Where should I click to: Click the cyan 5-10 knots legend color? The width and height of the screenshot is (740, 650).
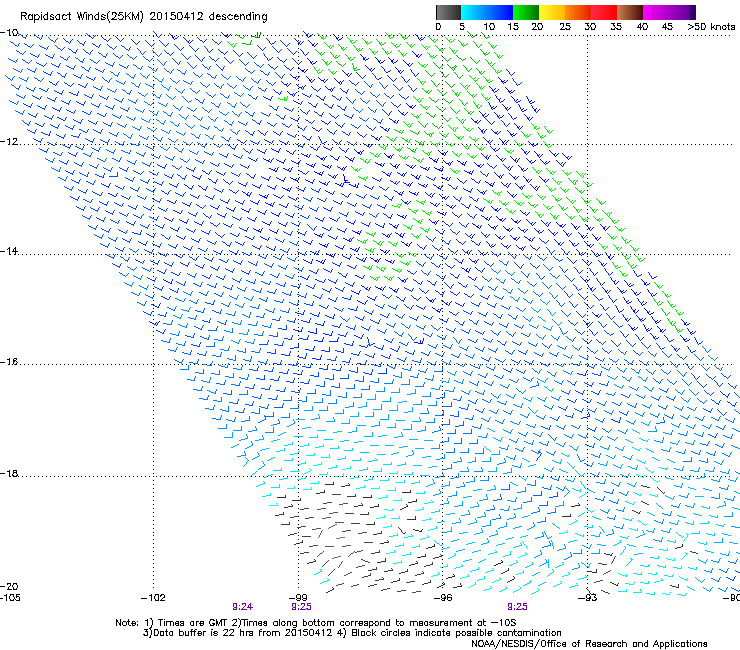[x=473, y=12]
